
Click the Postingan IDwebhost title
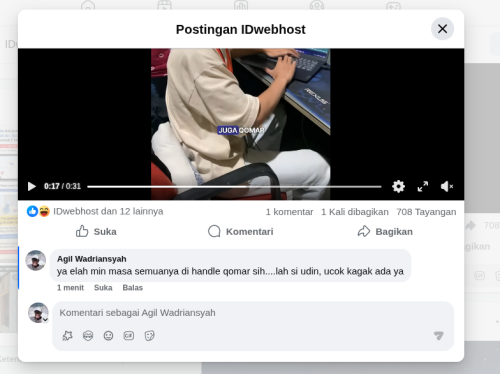pyautogui.click(x=241, y=29)
